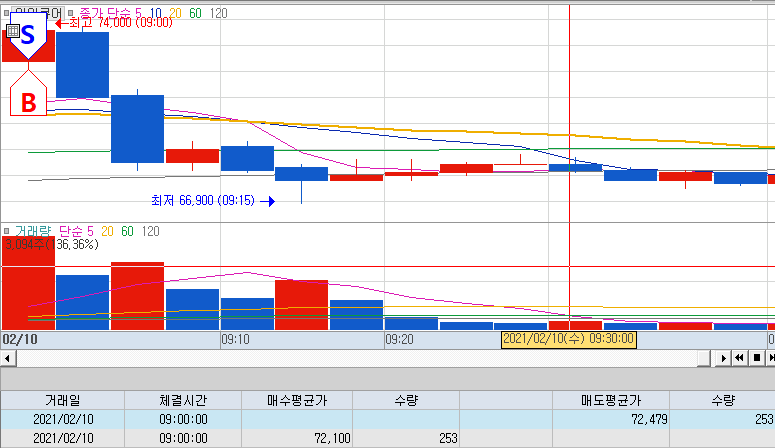This screenshot has height=448, width=775.
Task: Click the 3,094주(136.36%) volume readout
Action: pos(52,244)
